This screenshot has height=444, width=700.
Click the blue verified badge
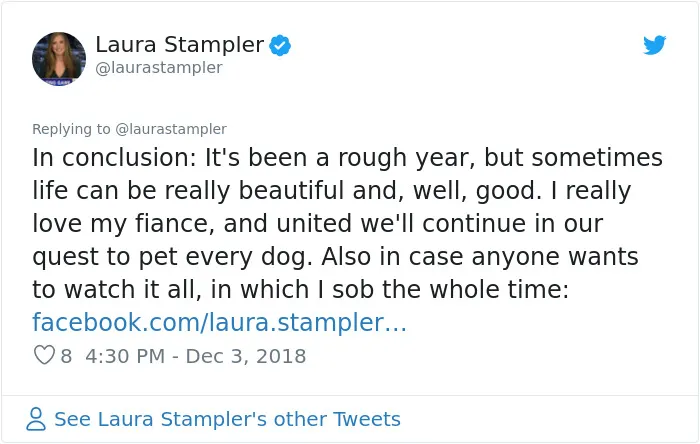280,46
